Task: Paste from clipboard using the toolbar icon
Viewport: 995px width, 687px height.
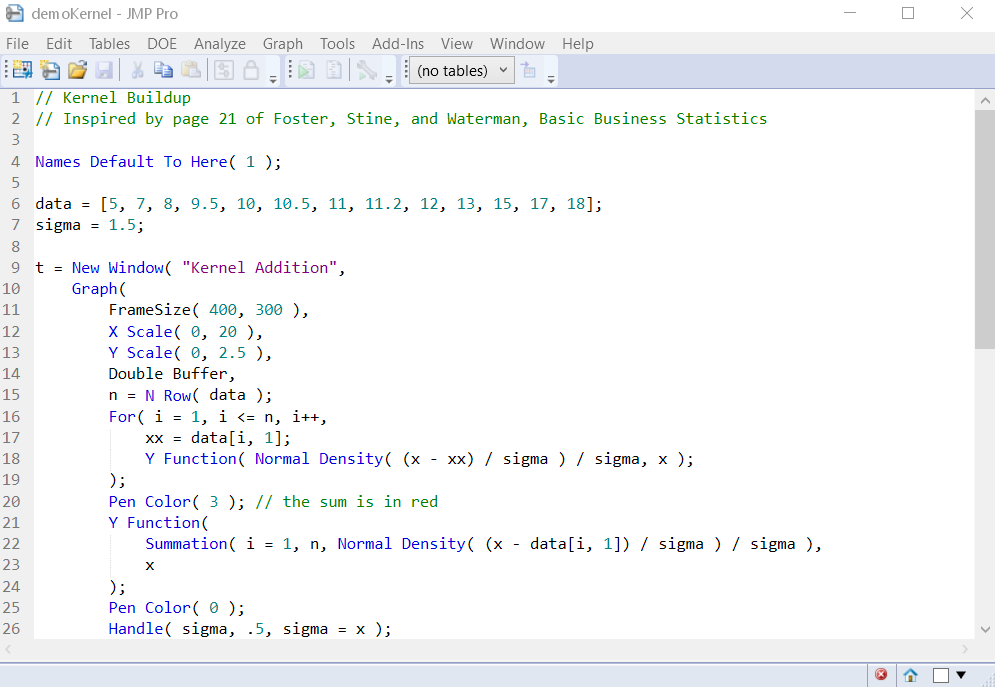Action: (189, 70)
